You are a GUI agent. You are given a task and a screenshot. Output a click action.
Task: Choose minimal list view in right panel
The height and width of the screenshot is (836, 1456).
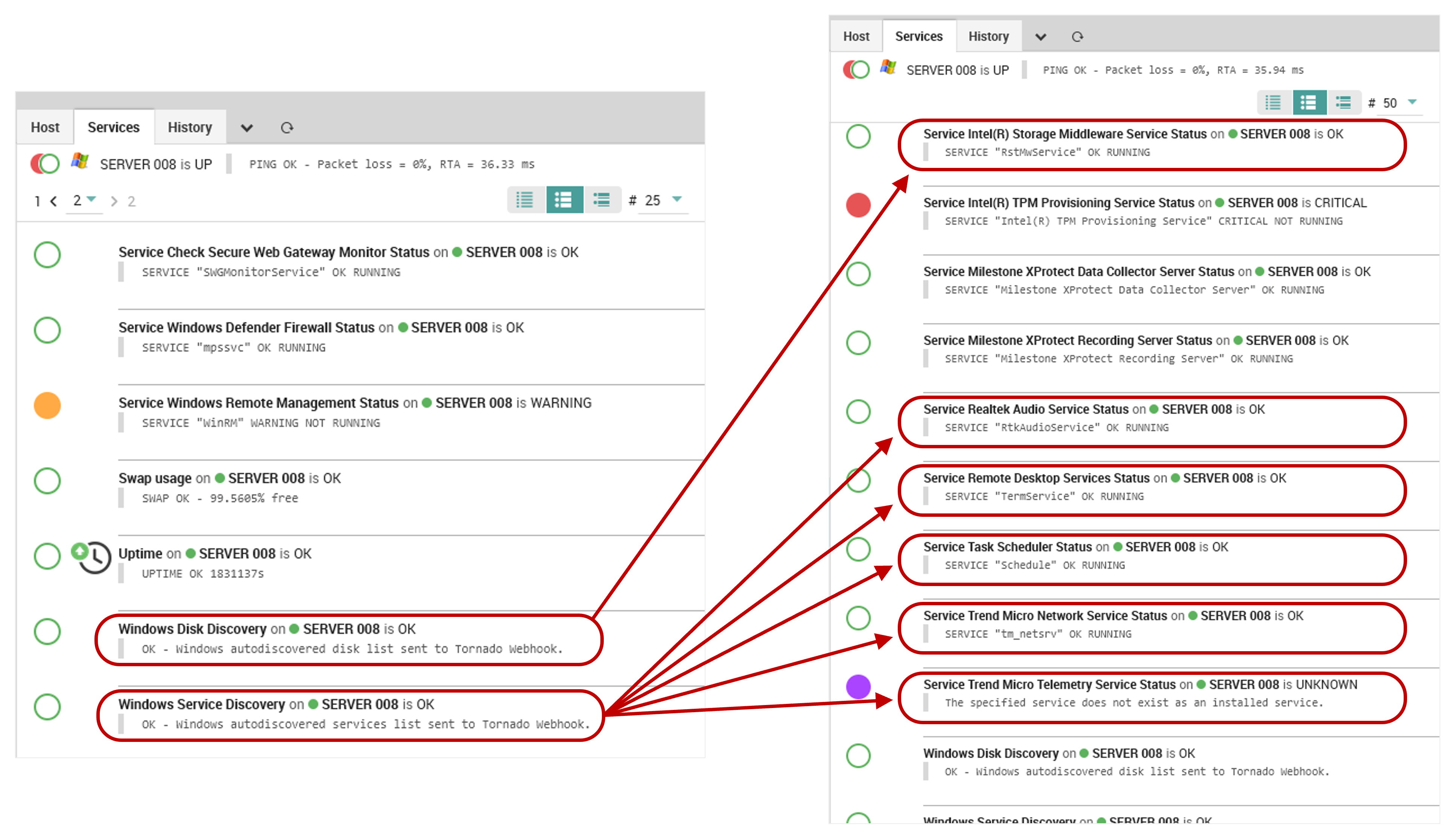click(1274, 103)
